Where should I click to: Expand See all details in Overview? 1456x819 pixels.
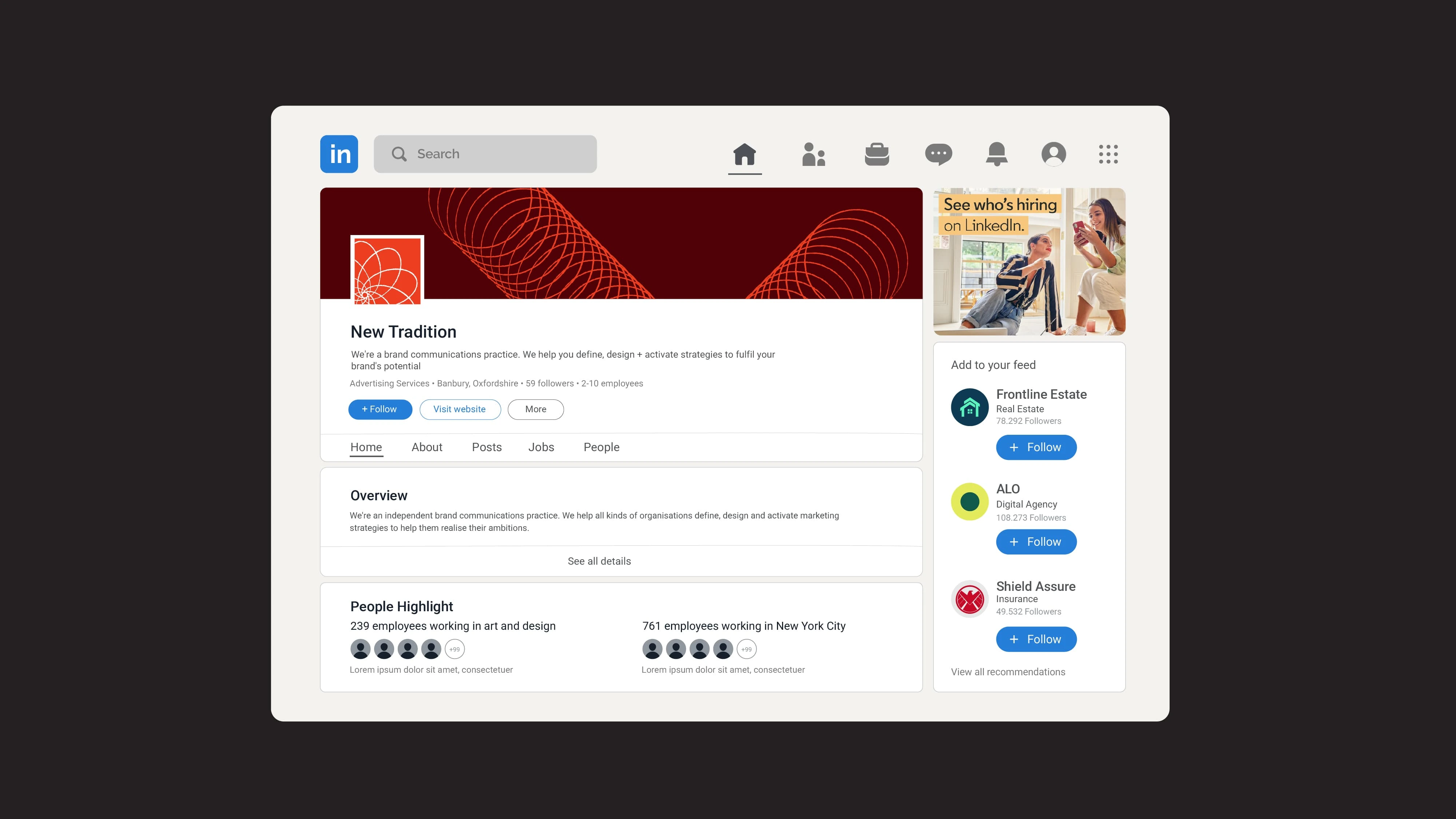point(599,561)
